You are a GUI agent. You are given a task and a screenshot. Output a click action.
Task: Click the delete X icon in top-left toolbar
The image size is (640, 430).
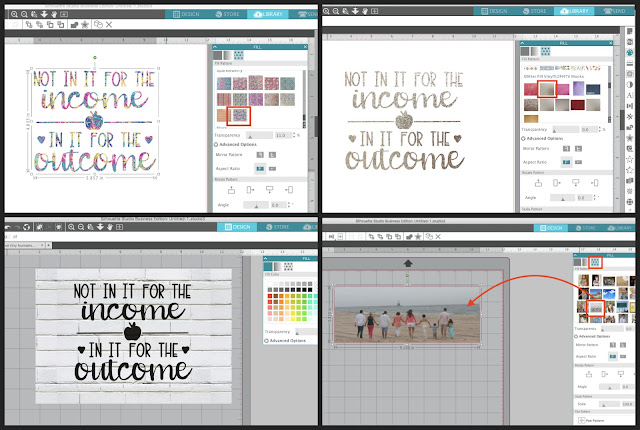click(109, 25)
